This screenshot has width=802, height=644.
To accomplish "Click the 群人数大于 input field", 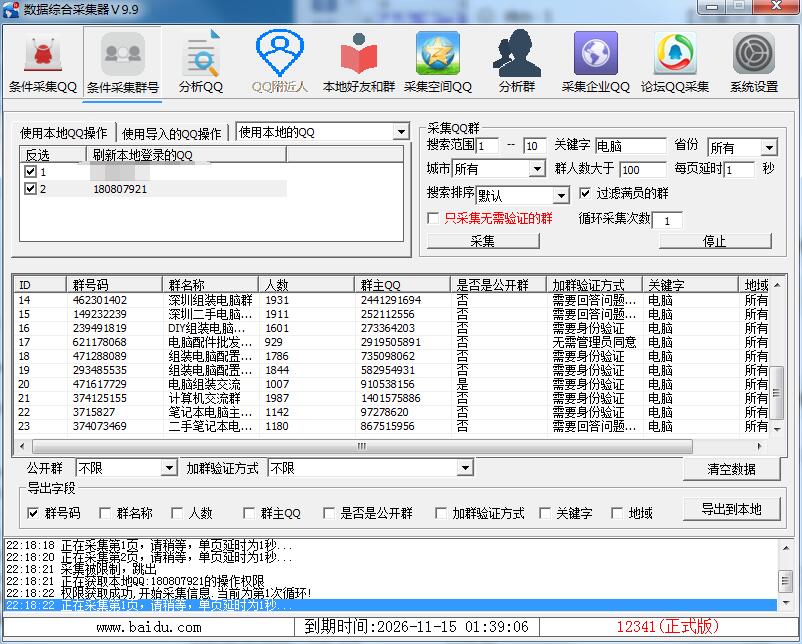I will pos(643,169).
